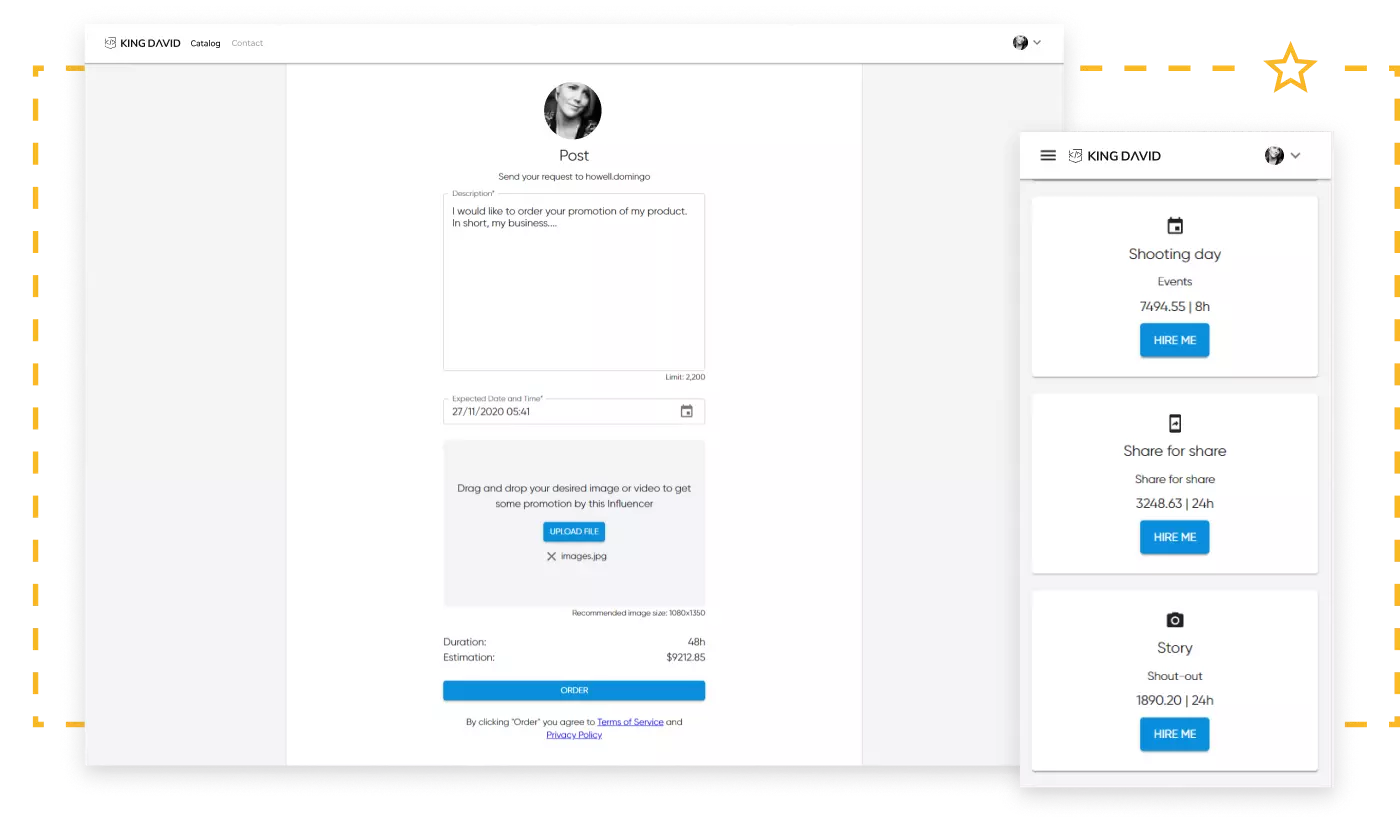The image size is (1400, 824).
Task: Click the phone icon above Share for share
Action: [x=1175, y=423]
